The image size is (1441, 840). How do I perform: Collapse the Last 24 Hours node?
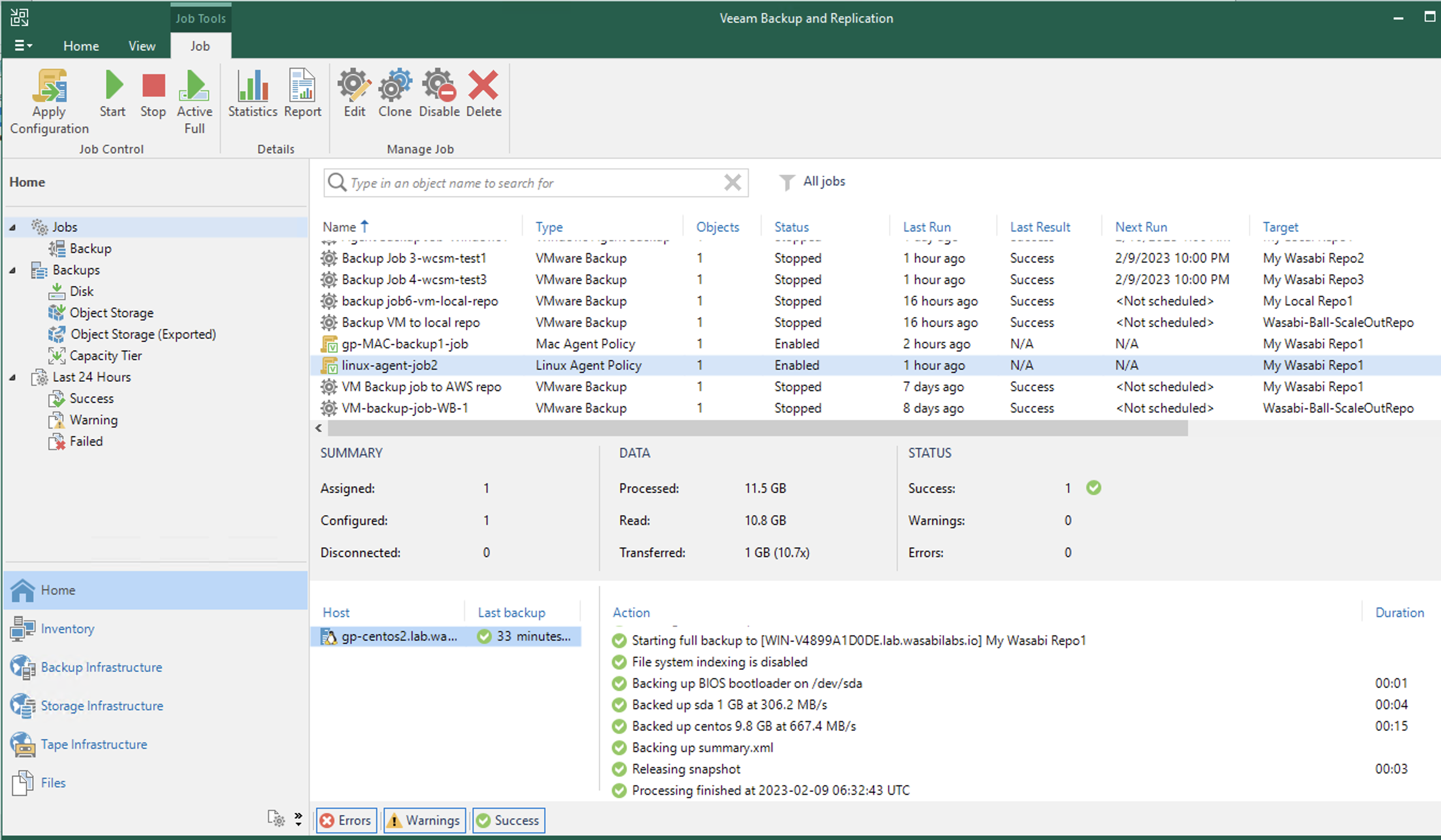point(12,377)
